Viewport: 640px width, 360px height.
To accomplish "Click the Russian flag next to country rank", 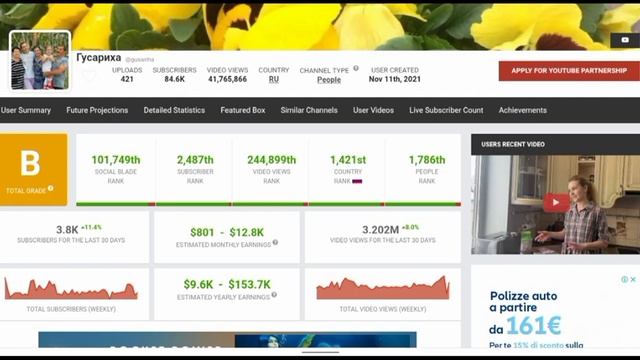I will click(x=357, y=181).
